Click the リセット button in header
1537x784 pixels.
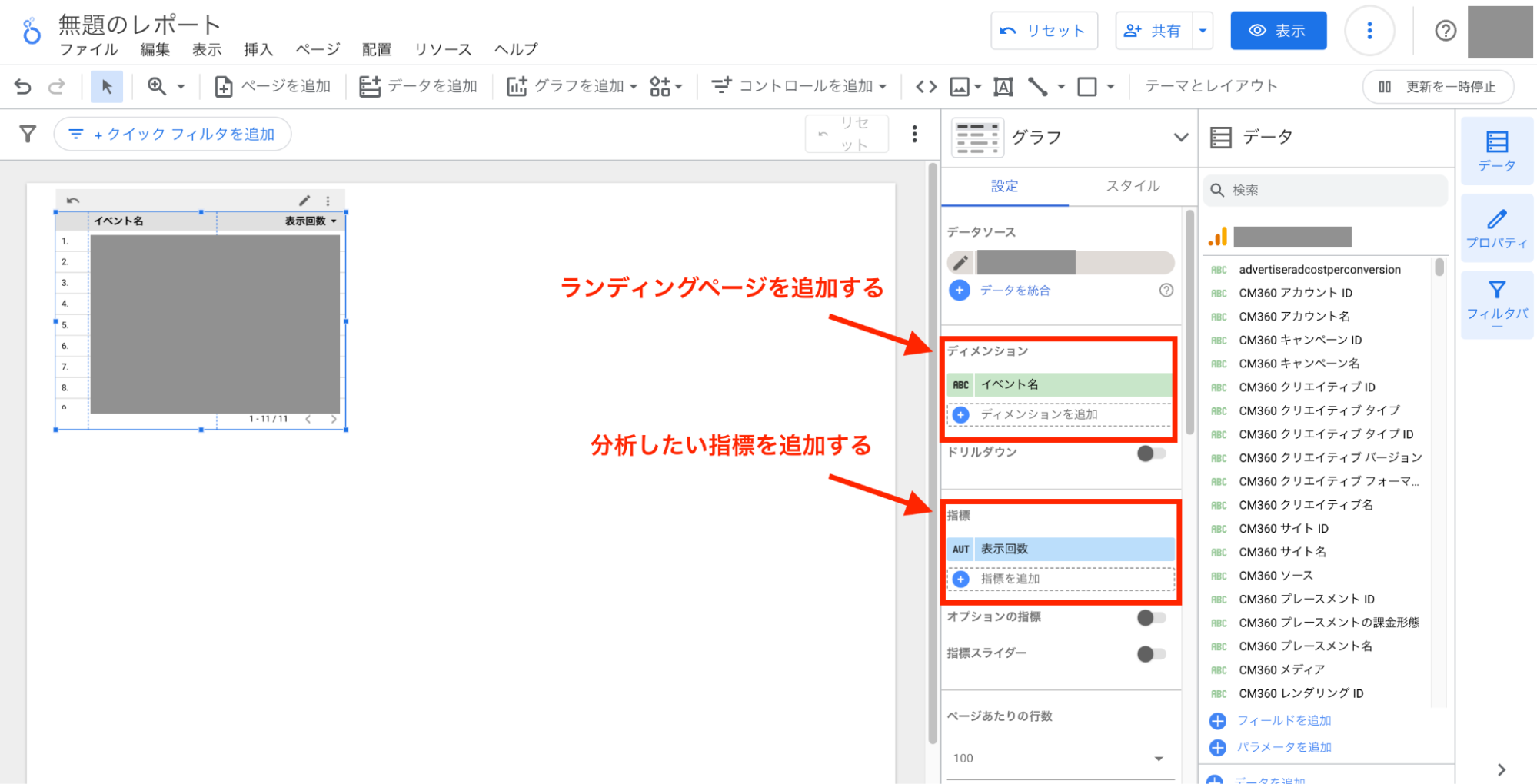coord(1043,31)
